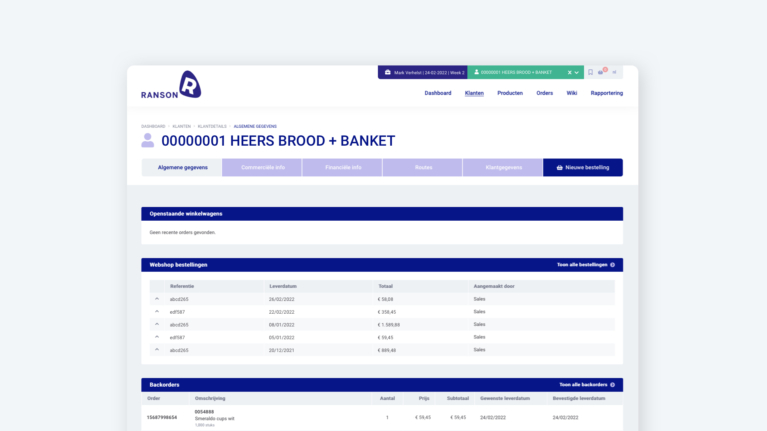Expand the edf587 order dated 05/01/2022
The width and height of the screenshot is (767, 431).
[157, 337]
